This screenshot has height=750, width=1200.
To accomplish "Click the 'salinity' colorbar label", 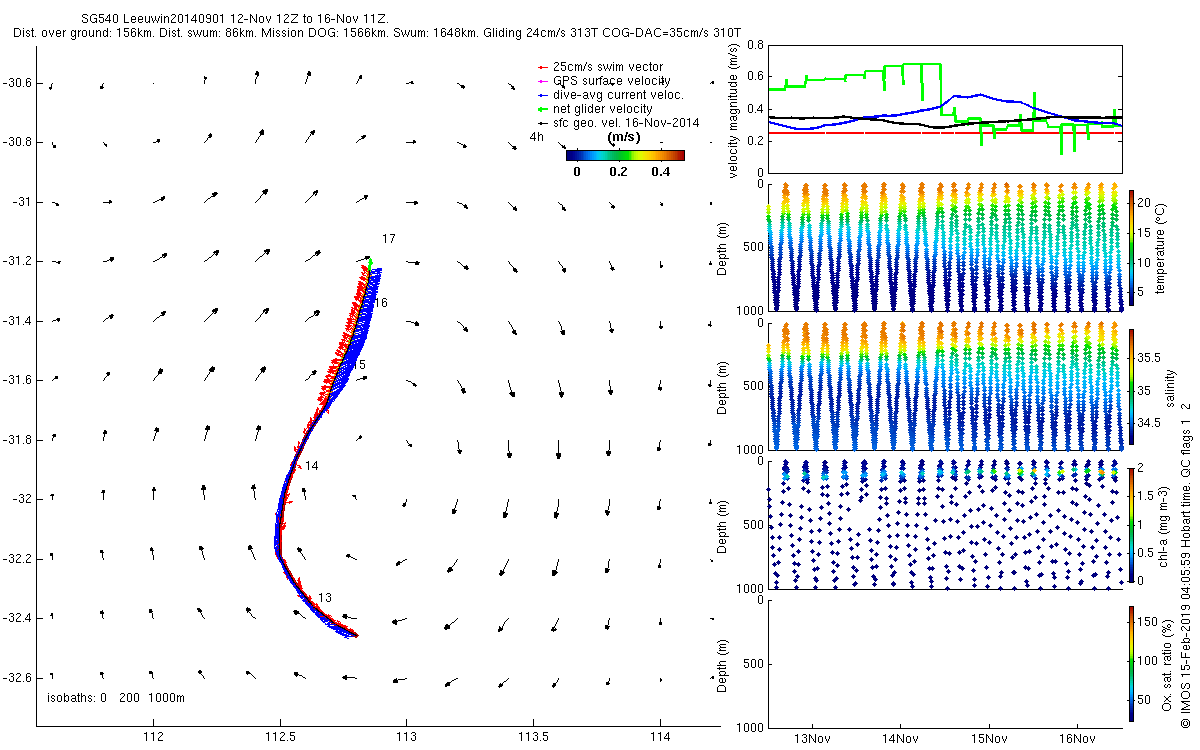I will [x=1171, y=386].
